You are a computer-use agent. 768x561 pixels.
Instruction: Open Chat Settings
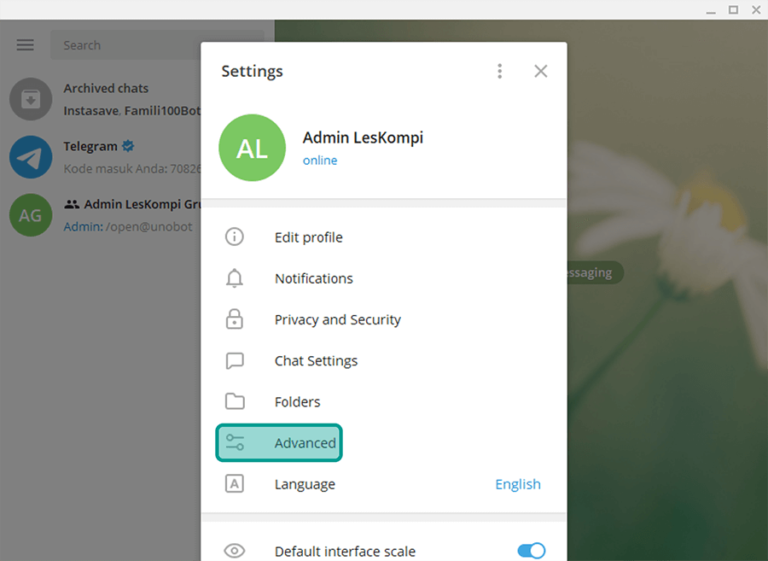[x=384, y=361]
